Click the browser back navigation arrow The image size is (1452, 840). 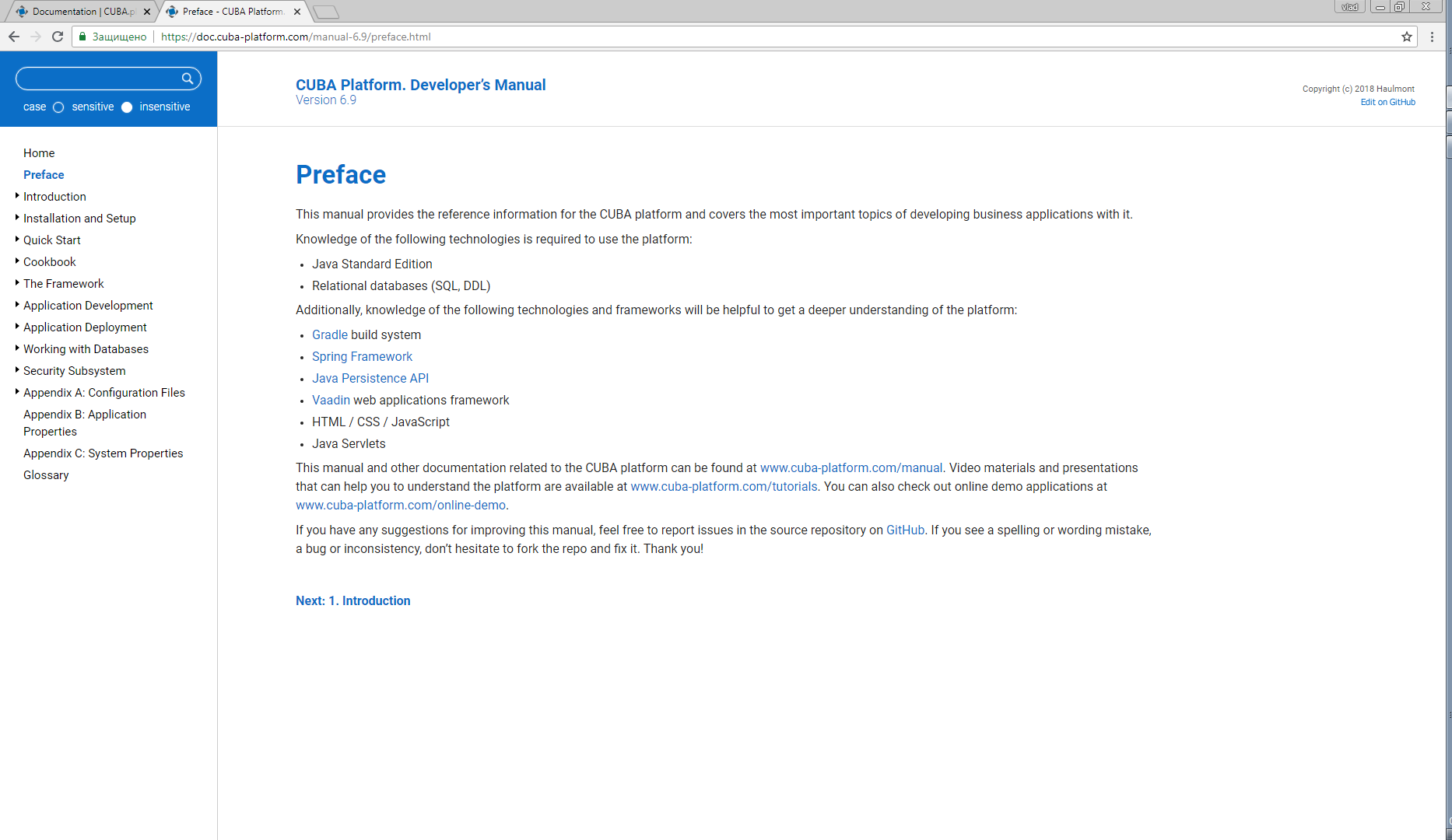tap(13, 36)
